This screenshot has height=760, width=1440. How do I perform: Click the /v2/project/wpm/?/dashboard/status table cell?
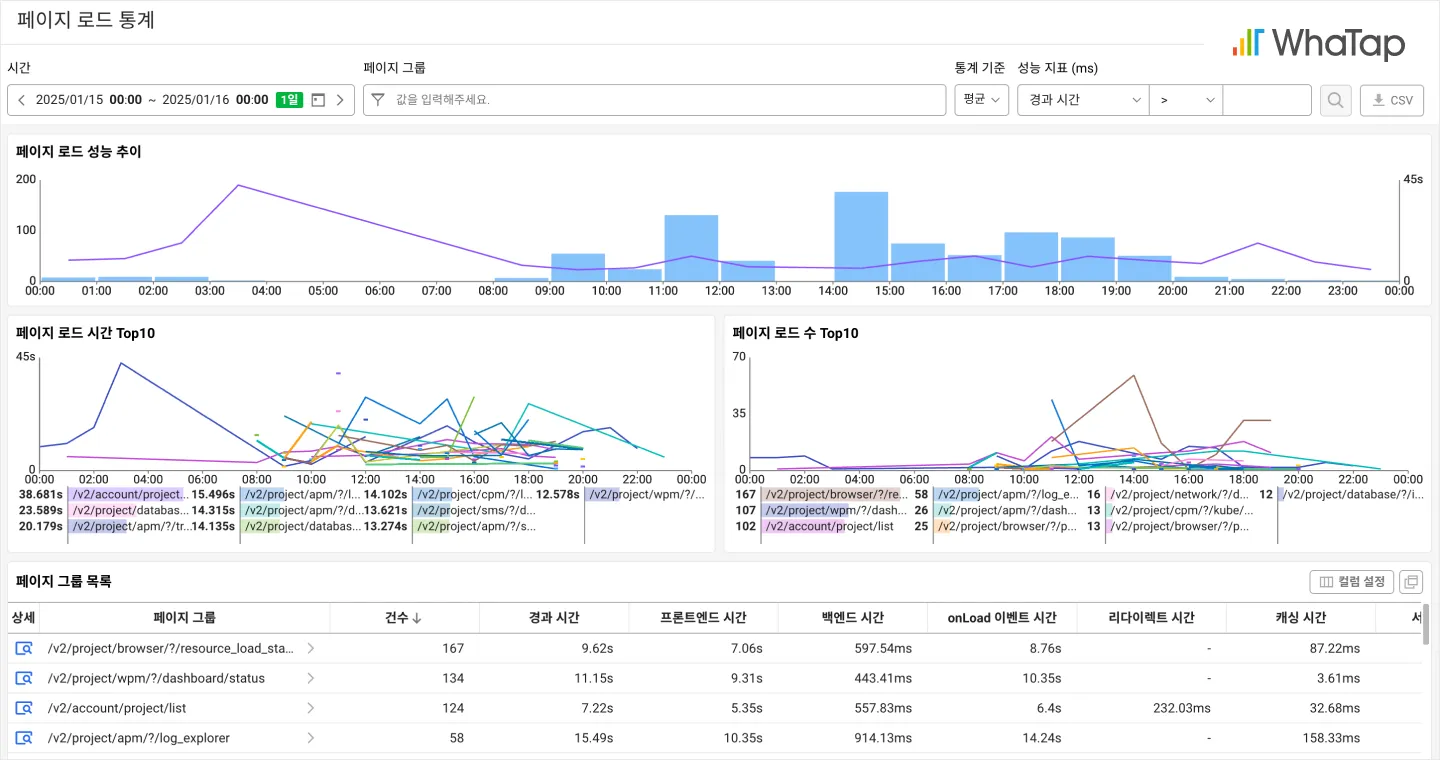(156, 678)
